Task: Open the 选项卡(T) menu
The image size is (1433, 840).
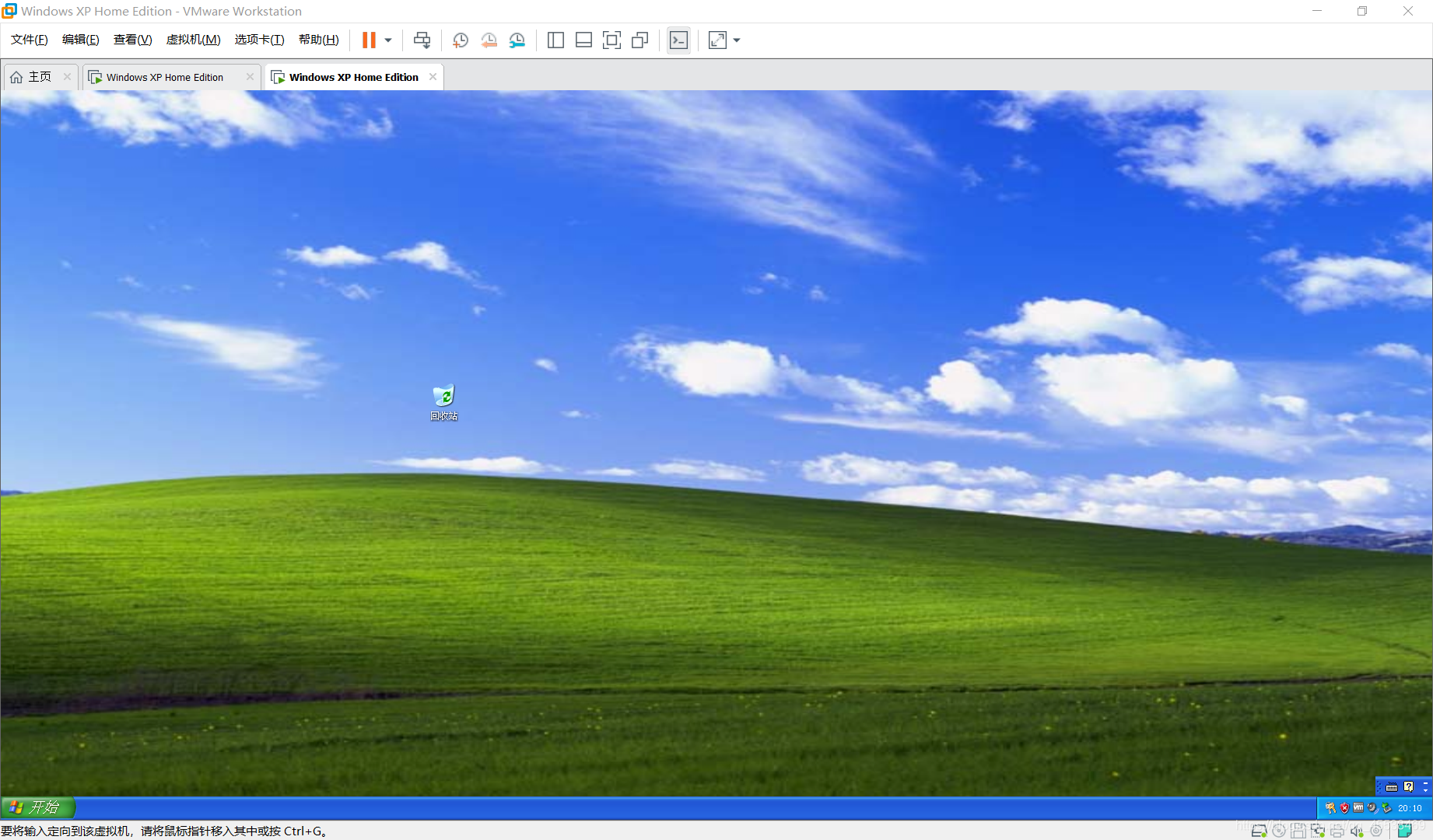Action: tap(259, 40)
